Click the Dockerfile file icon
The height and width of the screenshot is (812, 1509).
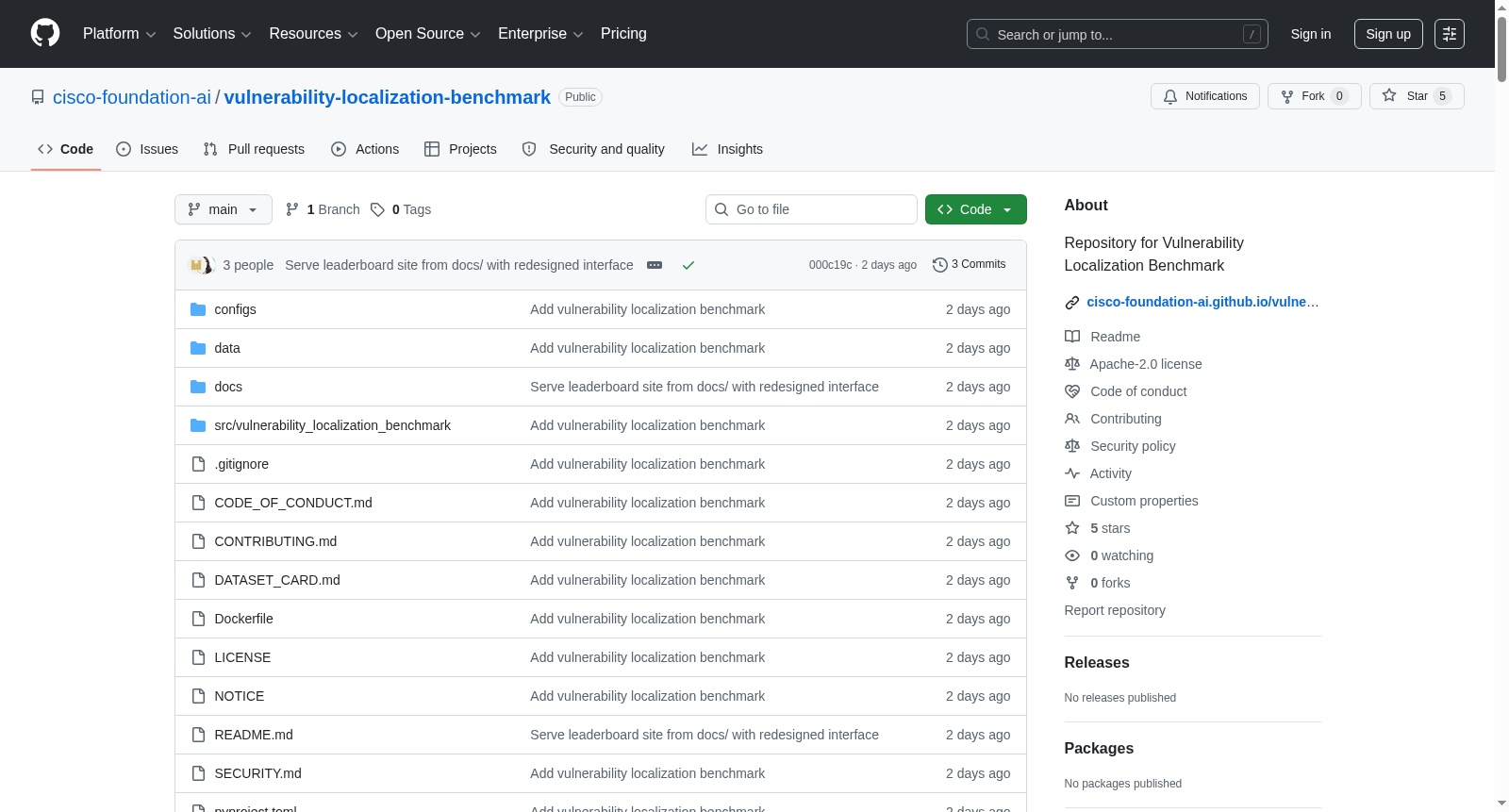coord(198,619)
